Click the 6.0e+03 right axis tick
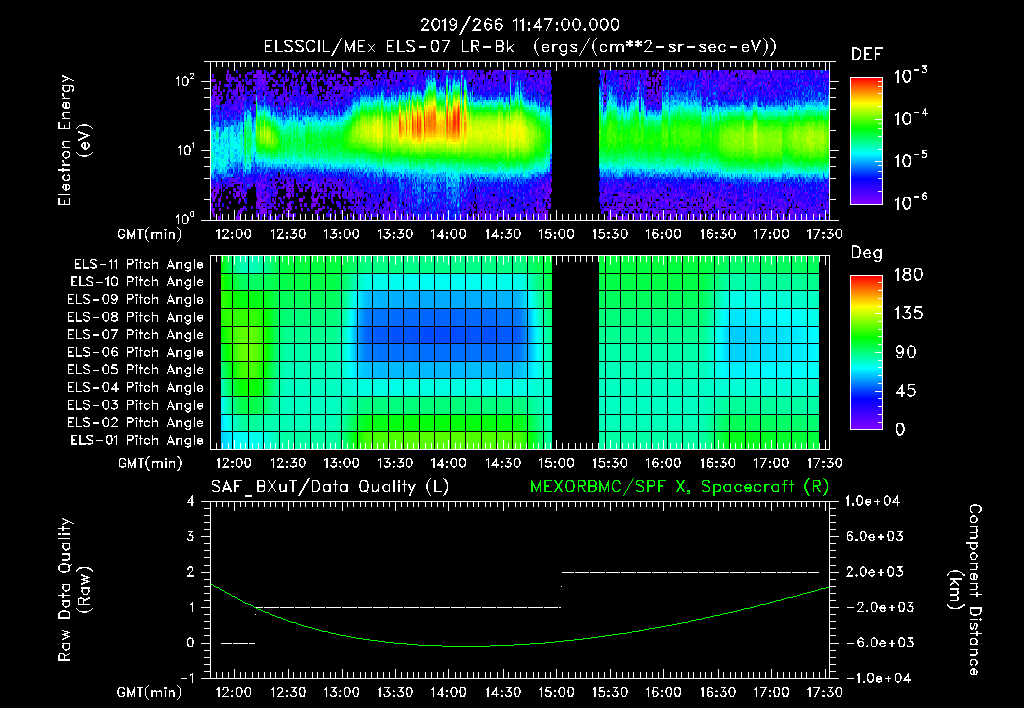Screen dimensions: 1024x708 tap(874, 536)
